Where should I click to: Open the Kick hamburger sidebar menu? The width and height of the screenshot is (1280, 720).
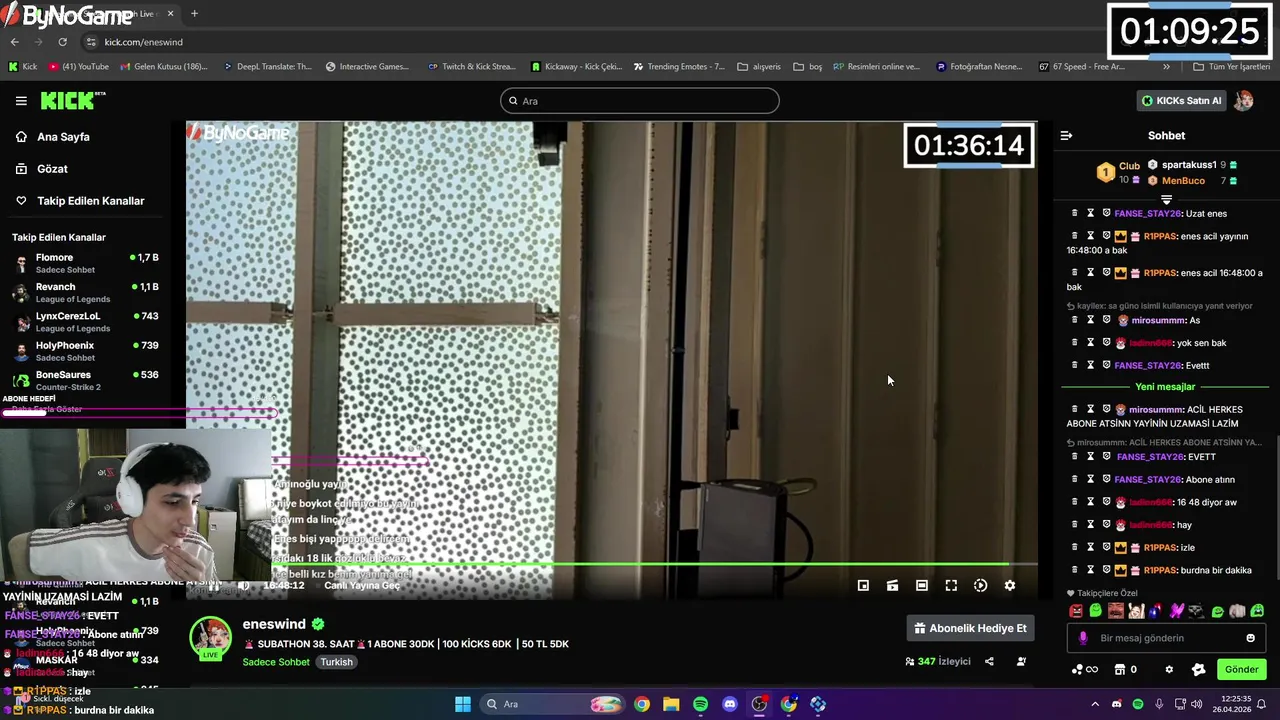click(21, 100)
